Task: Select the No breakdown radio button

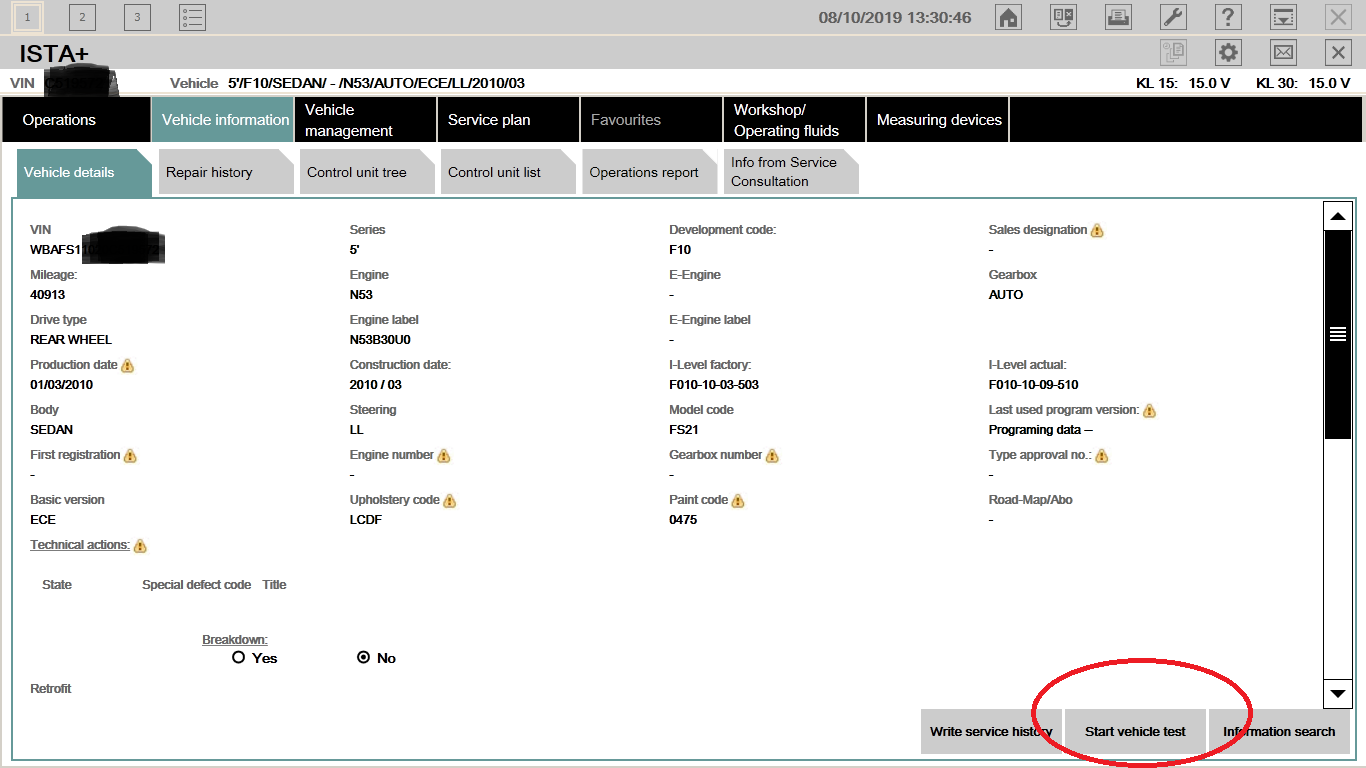Action: coord(364,658)
